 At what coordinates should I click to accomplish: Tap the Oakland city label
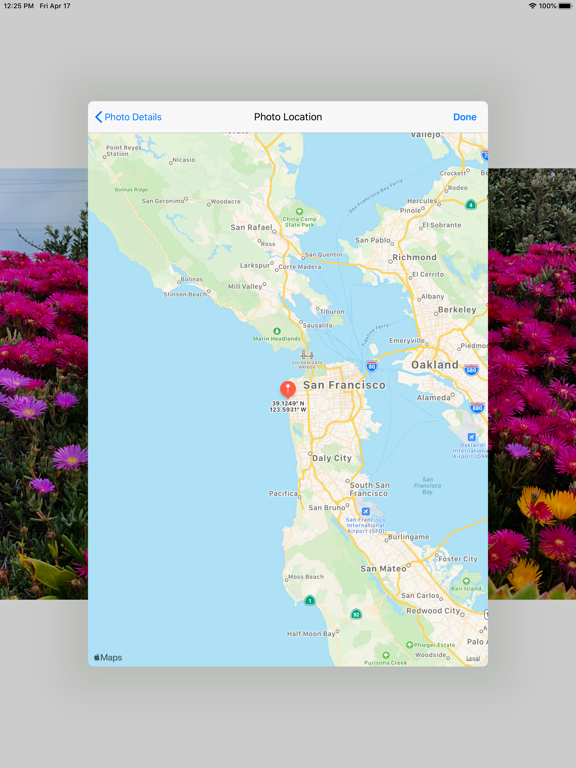435,365
